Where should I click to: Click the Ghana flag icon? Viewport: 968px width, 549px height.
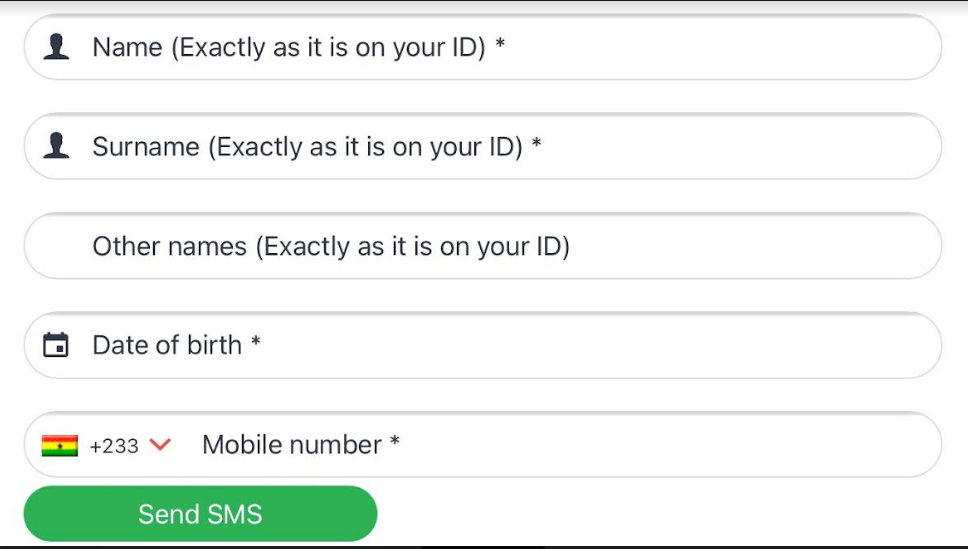[x=60, y=446]
